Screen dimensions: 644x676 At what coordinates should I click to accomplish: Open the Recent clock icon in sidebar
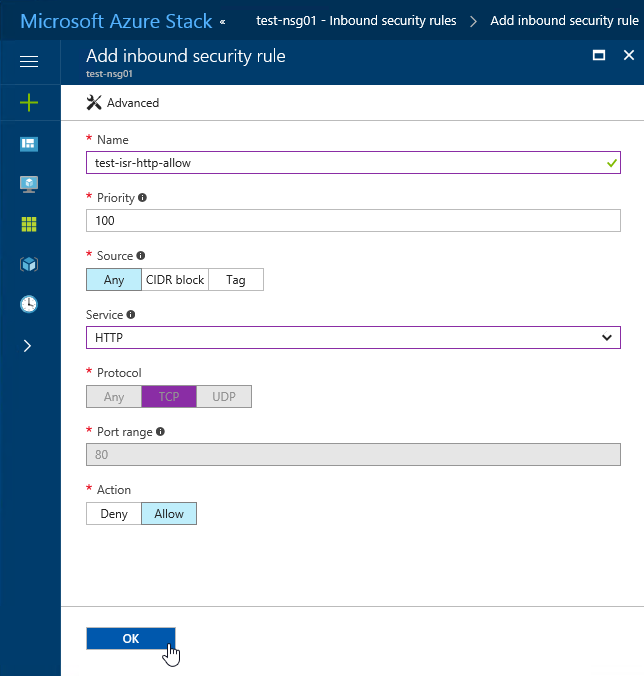[29, 304]
